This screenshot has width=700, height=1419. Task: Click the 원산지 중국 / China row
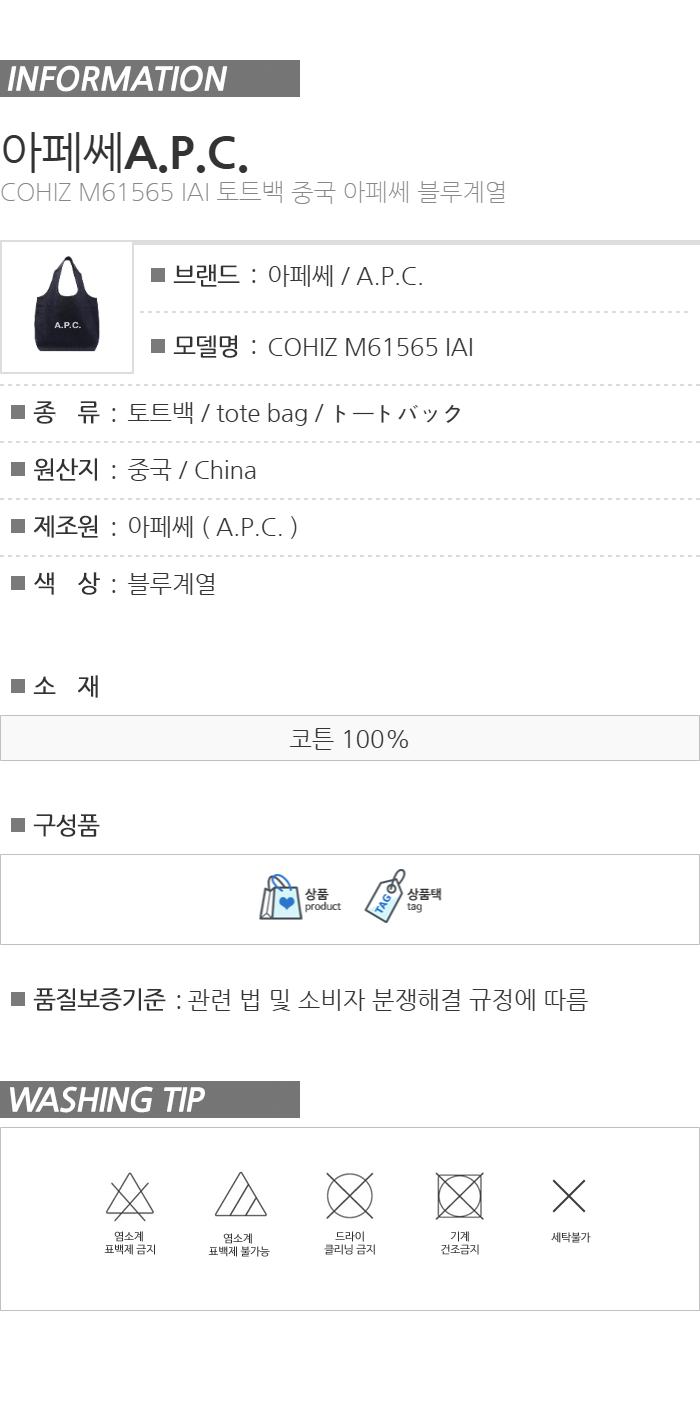tap(350, 470)
